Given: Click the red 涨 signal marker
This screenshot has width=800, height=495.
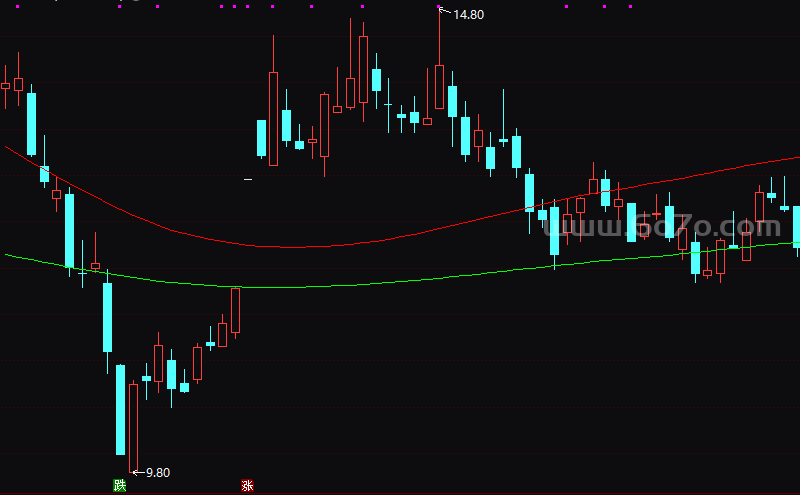Looking at the screenshot, I should pos(247,485).
